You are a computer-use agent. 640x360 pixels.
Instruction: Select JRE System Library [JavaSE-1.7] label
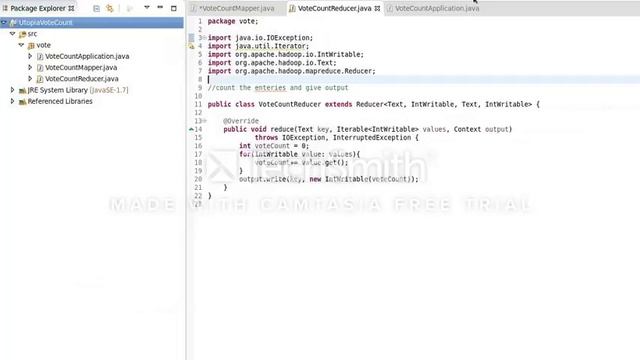click(x=78, y=90)
